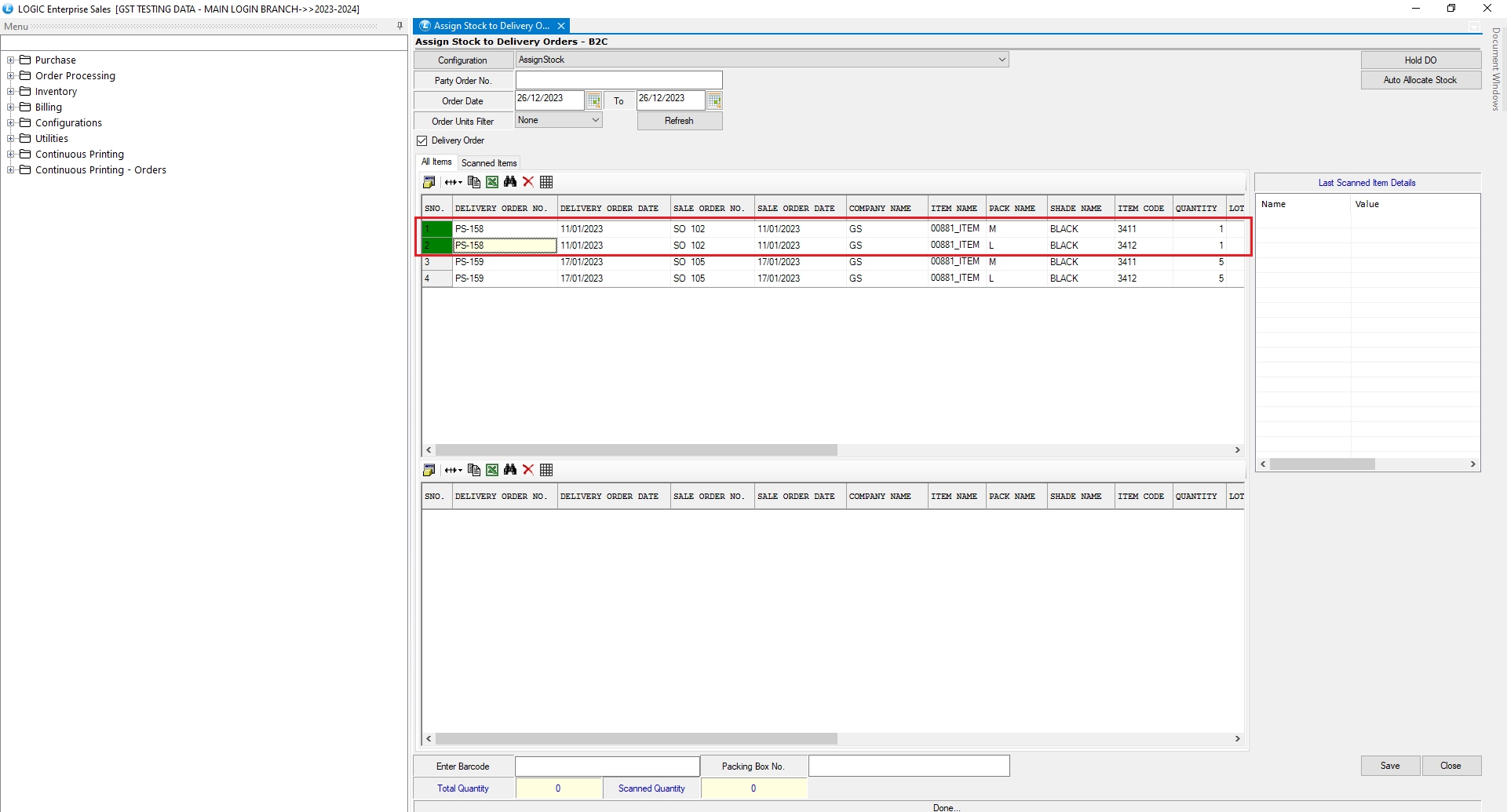This screenshot has width=1507, height=812.
Task: Uncheck the Delivery Order checkbox
Action: (422, 141)
